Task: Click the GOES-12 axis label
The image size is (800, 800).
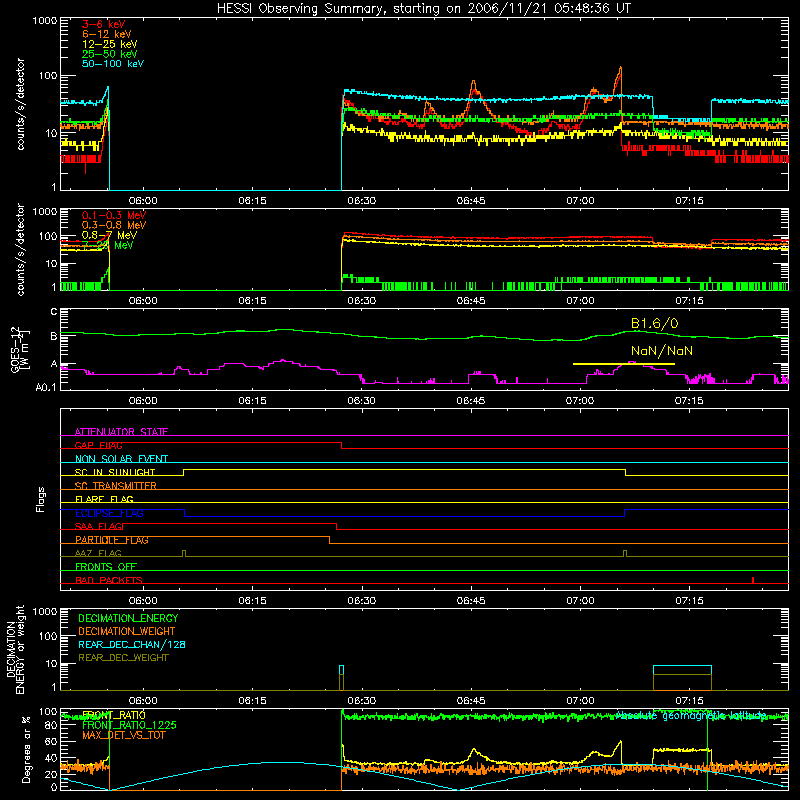Action: (15, 350)
